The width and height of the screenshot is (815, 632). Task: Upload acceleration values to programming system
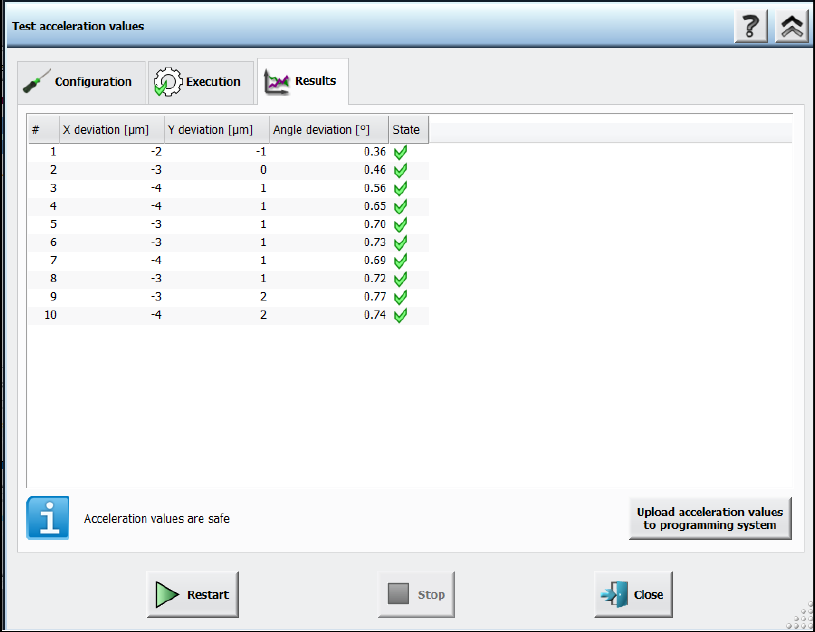tap(710, 519)
